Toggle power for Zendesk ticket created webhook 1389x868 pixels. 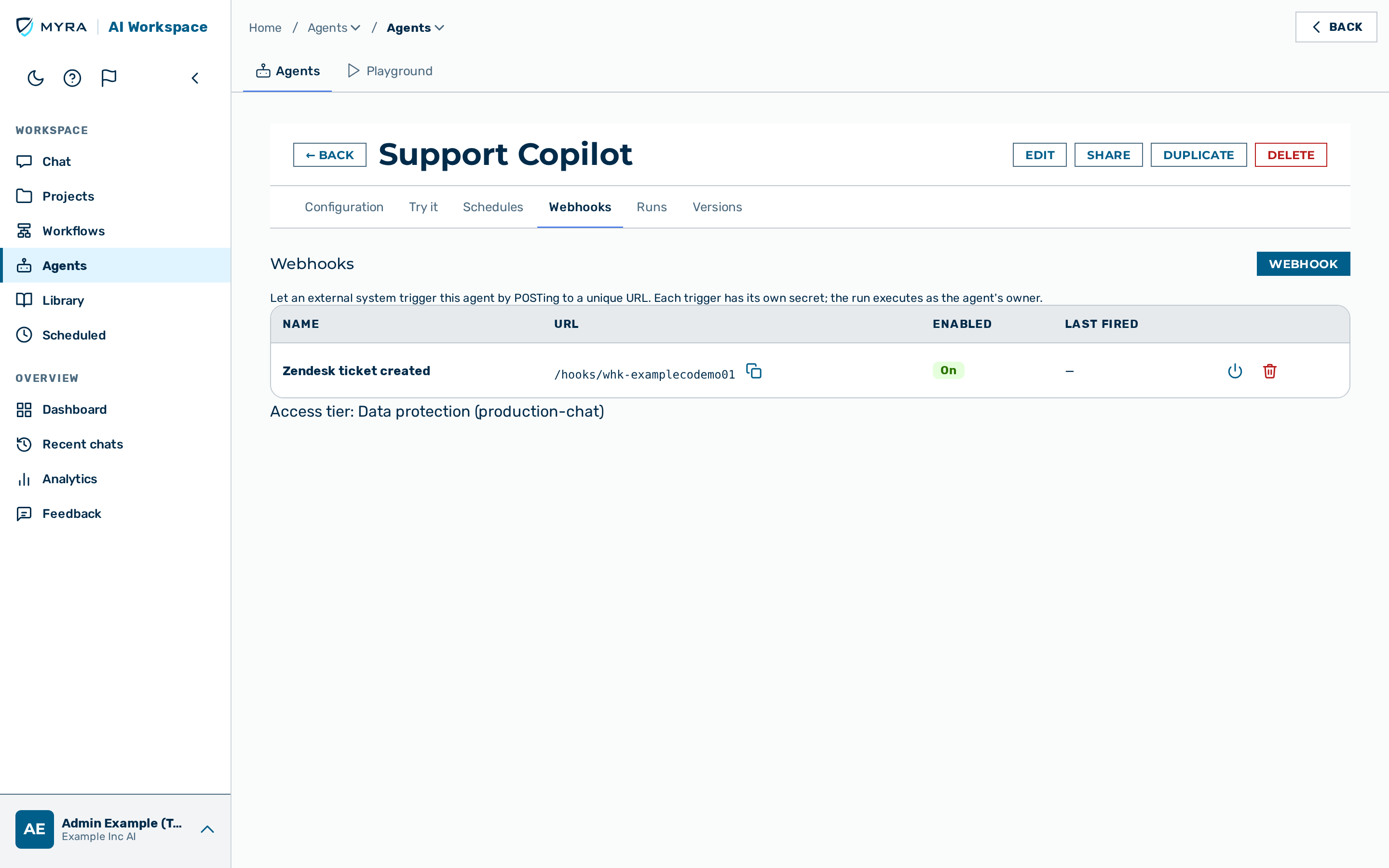click(x=1235, y=371)
